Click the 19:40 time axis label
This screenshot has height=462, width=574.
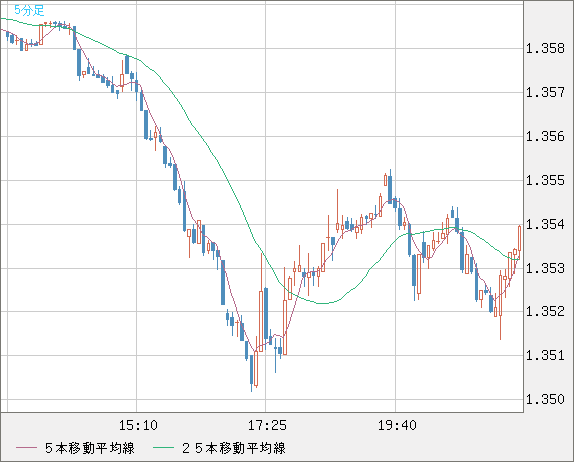pos(397,425)
